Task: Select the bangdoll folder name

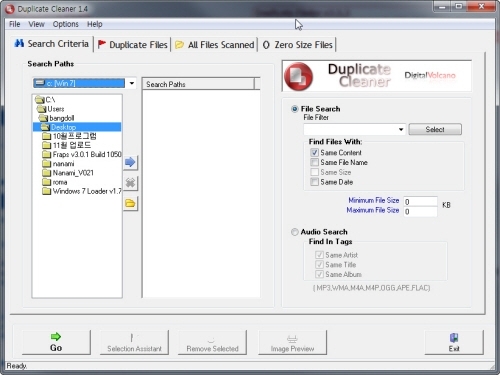Action: (62, 118)
